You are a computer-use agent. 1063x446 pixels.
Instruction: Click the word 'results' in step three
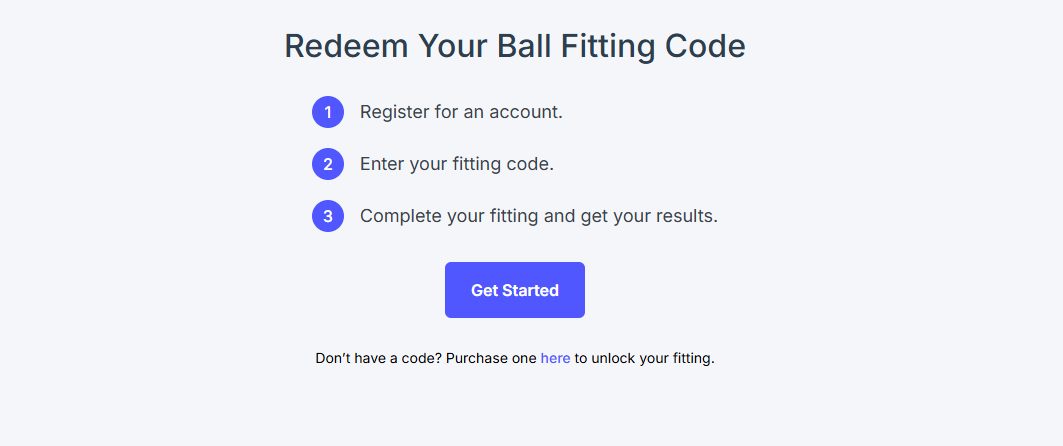click(x=684, y=216)
